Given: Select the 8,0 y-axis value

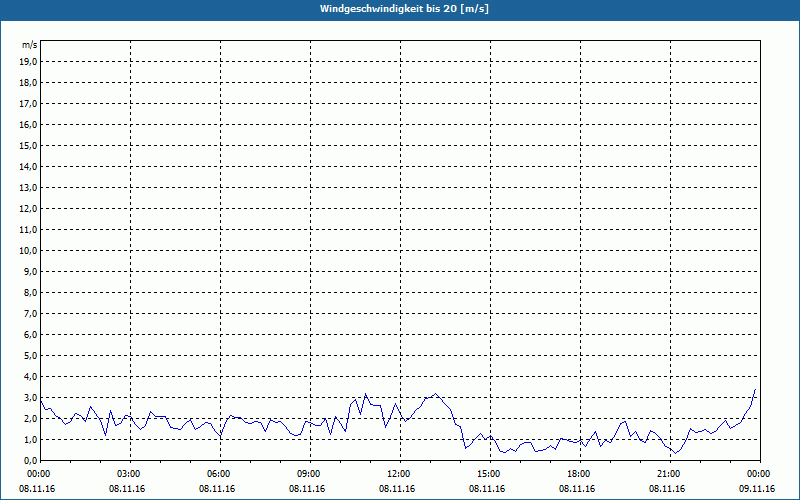Looking at the screenshot, I should pos(30,292).
